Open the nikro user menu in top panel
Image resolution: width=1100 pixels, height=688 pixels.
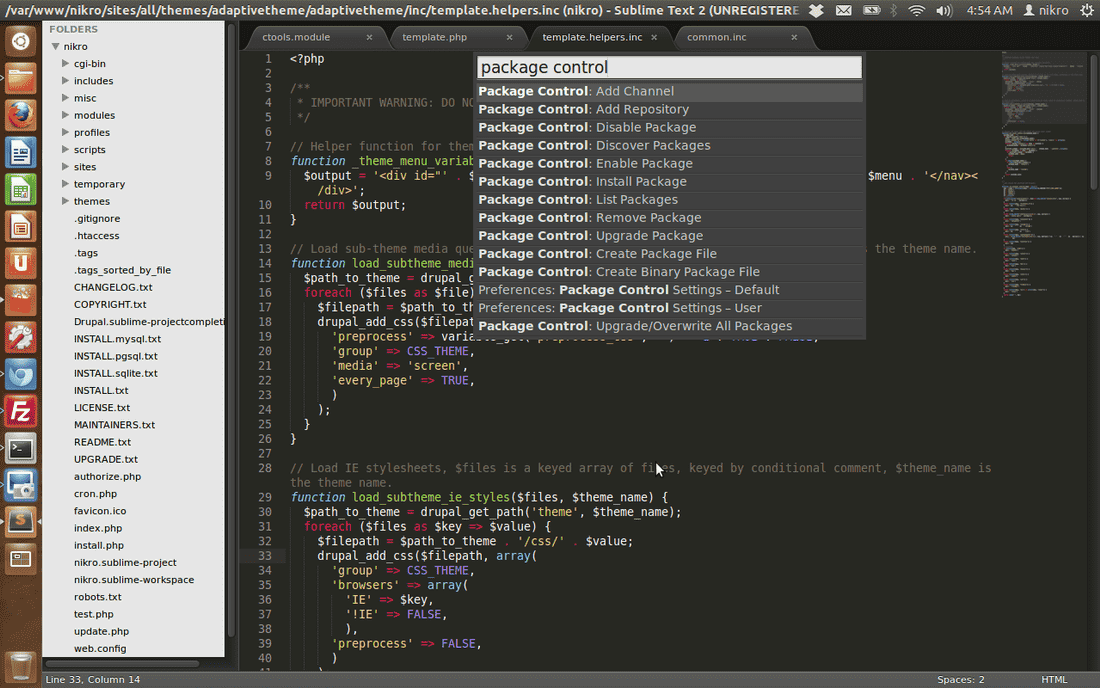click(x=1046, y=11)
